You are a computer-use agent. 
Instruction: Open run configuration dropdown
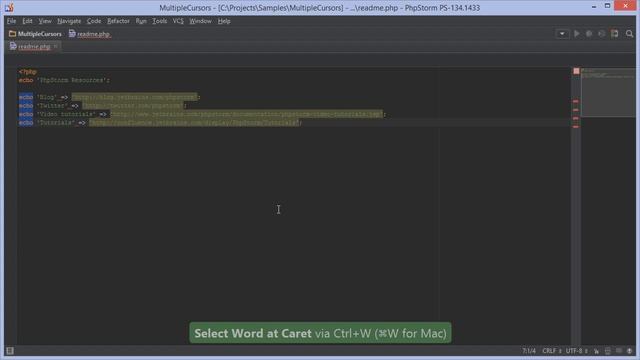point(562,34)
